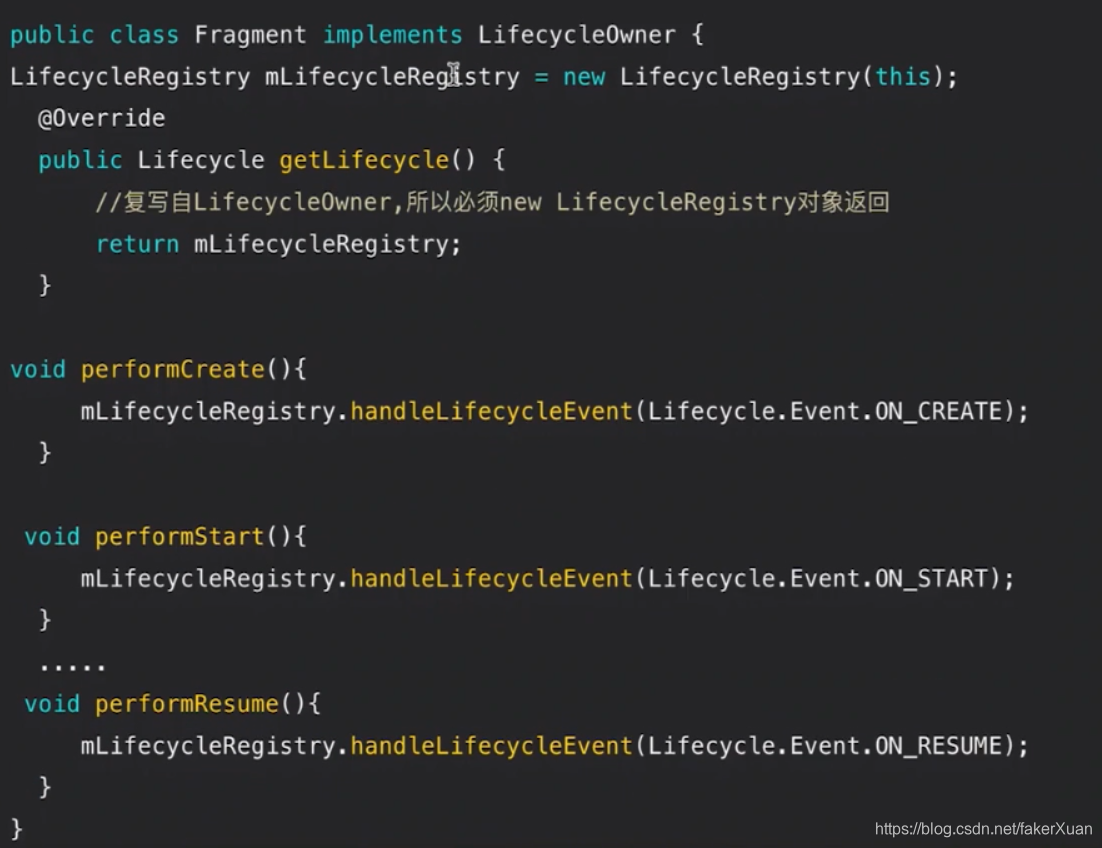The image size is (1102, 848).
Task: Click the "ON_START" constant
Action: pyautogui.click(x=931, y=578)
